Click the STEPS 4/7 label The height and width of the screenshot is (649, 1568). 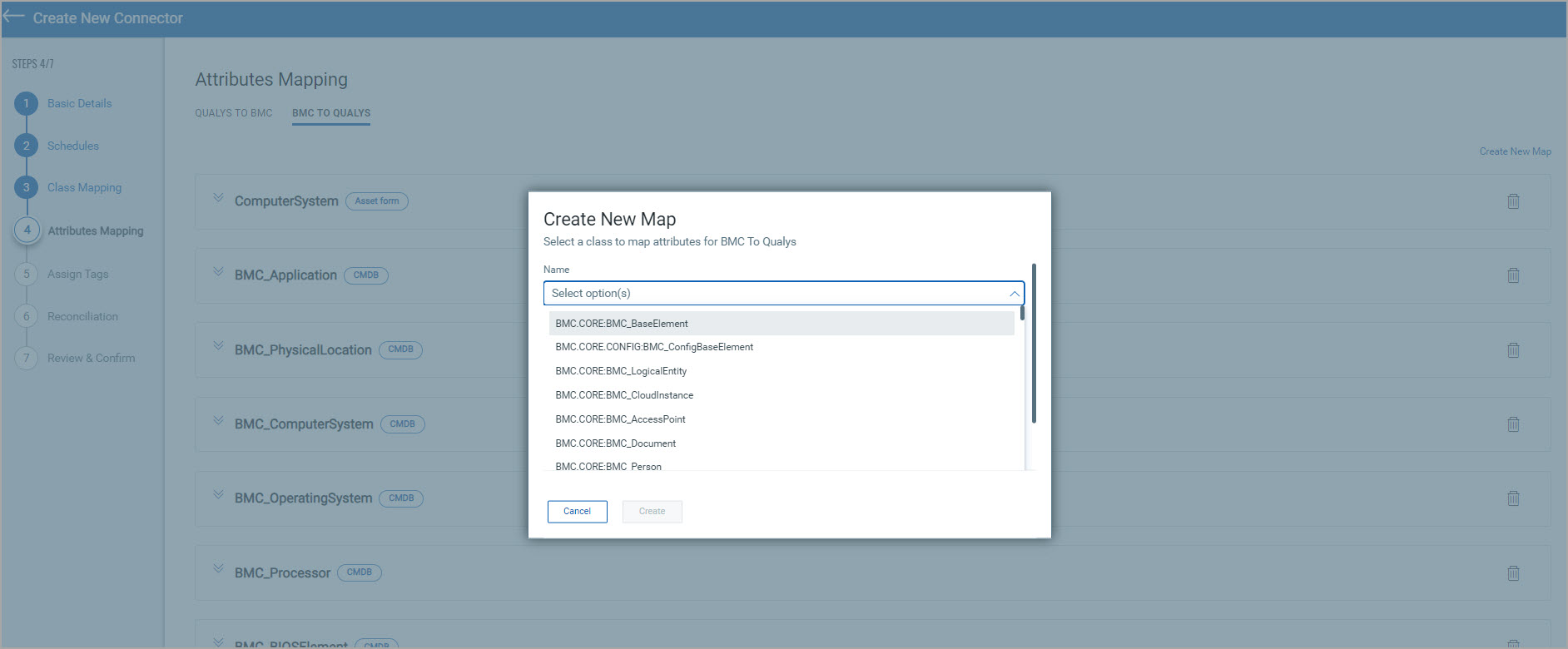pos(32,64)
